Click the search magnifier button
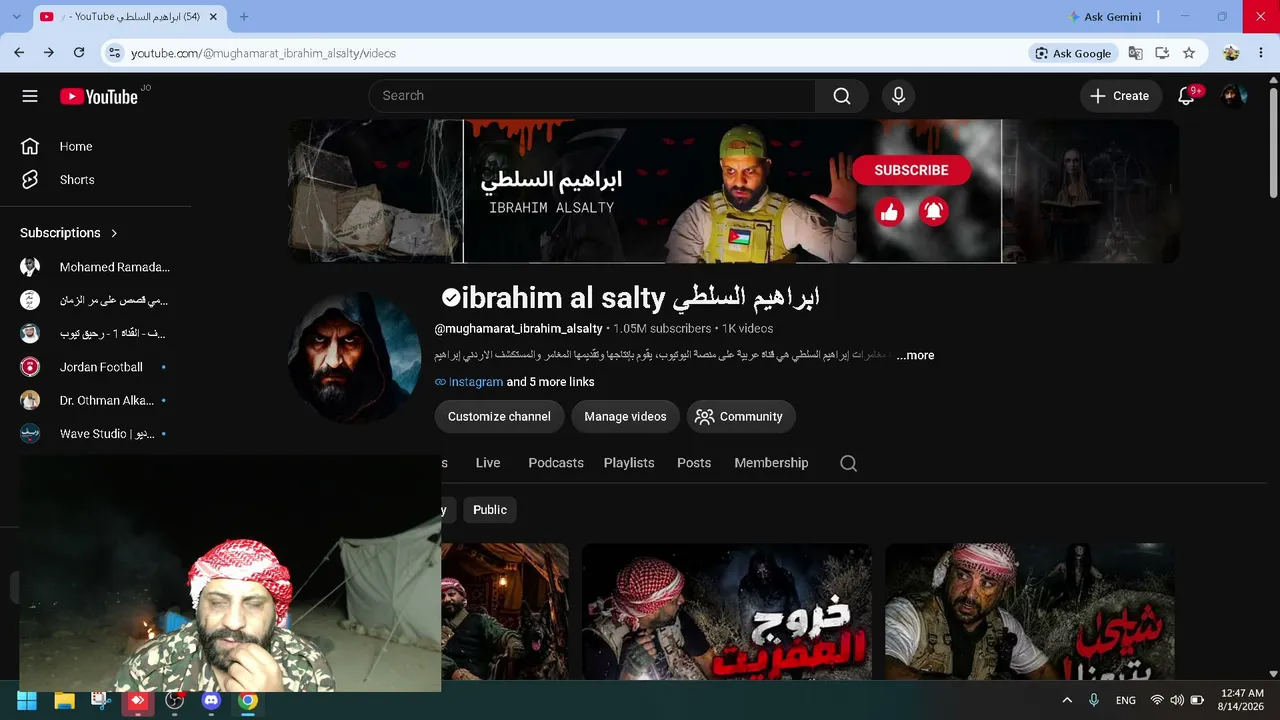 coord(842,96)
